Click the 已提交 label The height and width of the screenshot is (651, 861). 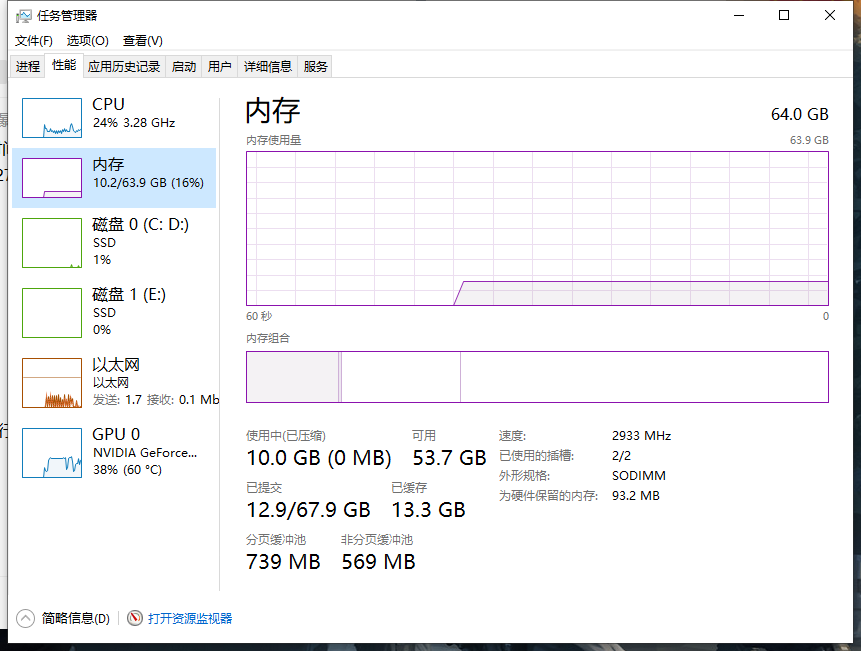[x=264, y=487]
